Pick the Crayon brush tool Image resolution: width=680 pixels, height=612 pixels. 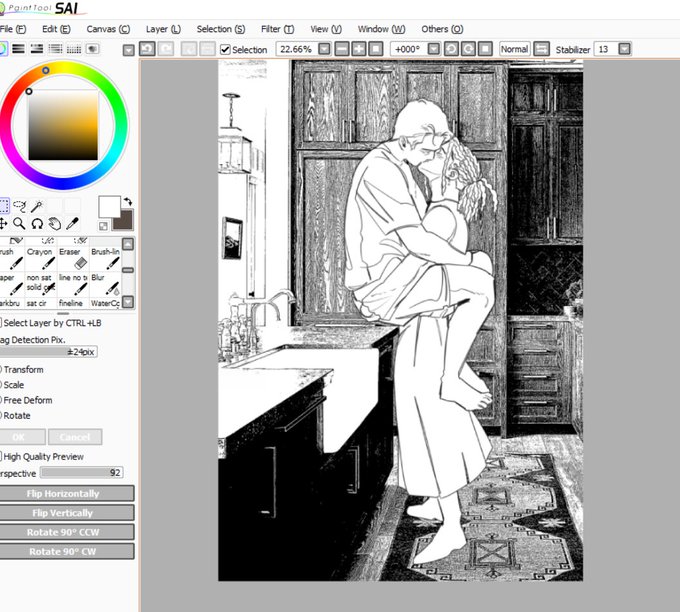click(41, 258)
